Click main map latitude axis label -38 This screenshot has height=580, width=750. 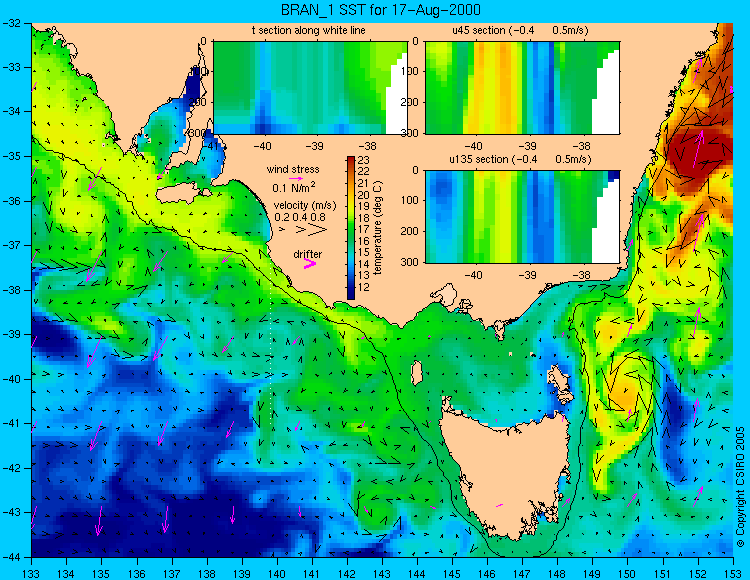13,290
